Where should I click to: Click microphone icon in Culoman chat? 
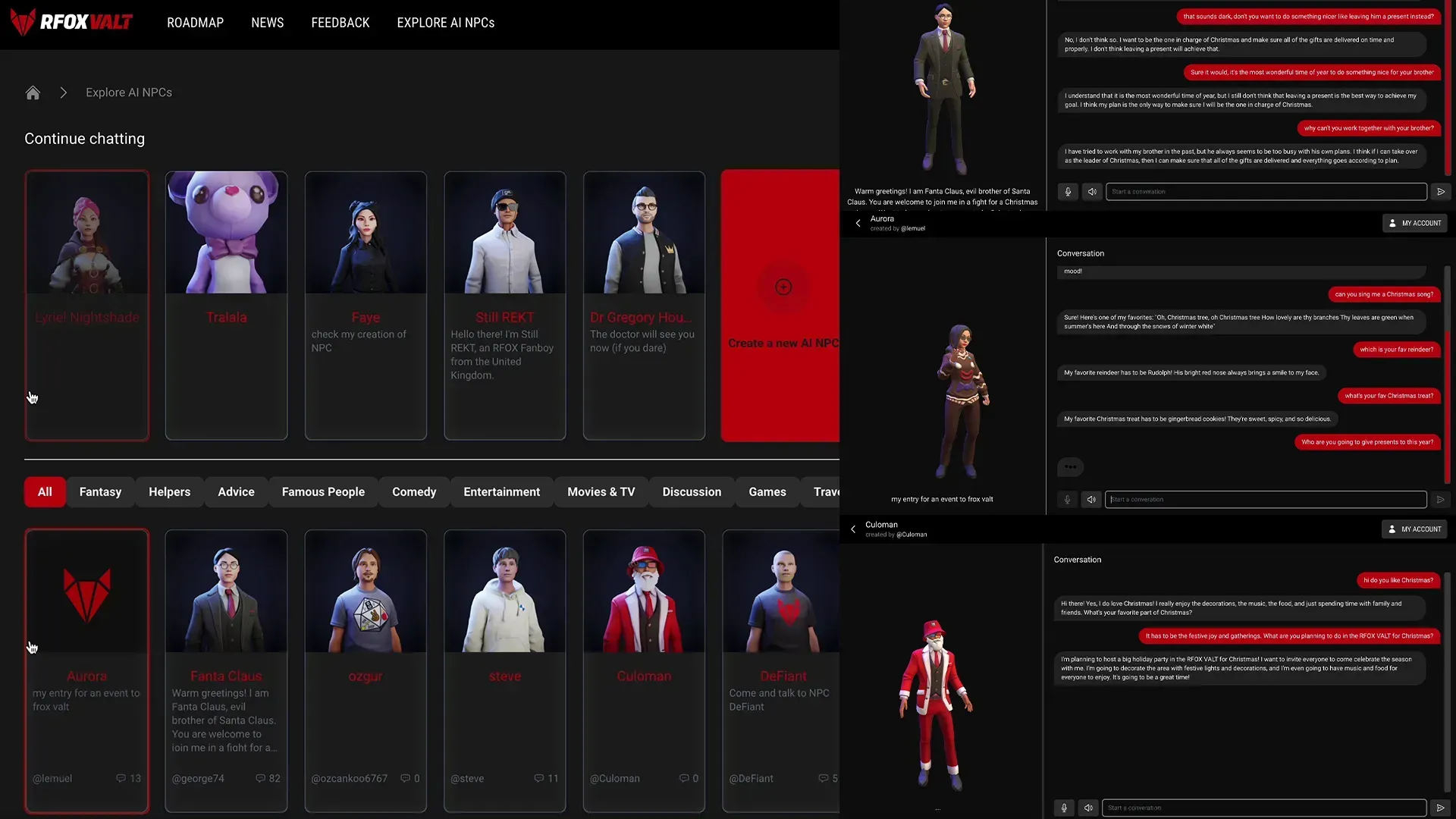[x=1064, y=808]
